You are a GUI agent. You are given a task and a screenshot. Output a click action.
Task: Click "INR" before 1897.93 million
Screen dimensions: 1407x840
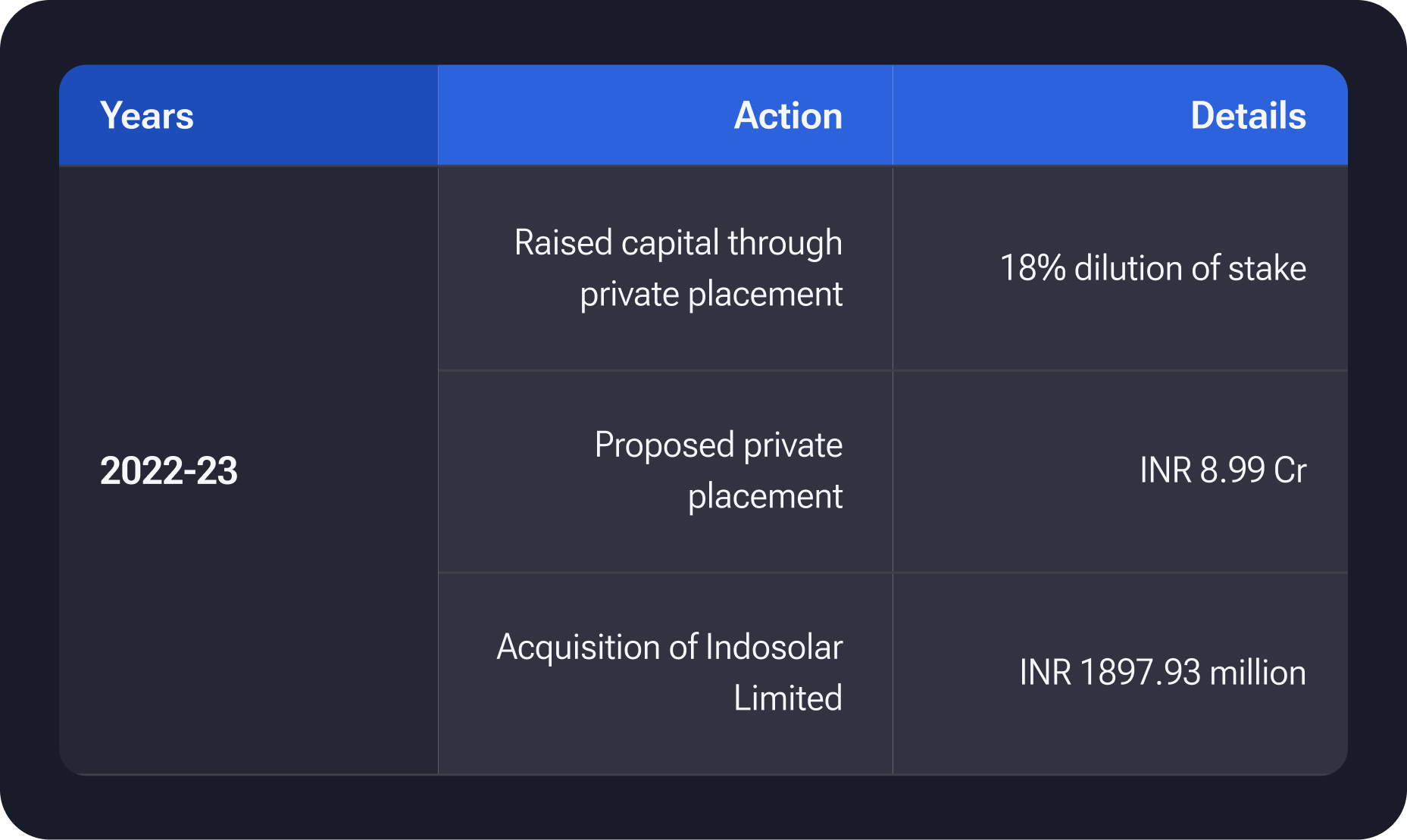point(1045,673)
